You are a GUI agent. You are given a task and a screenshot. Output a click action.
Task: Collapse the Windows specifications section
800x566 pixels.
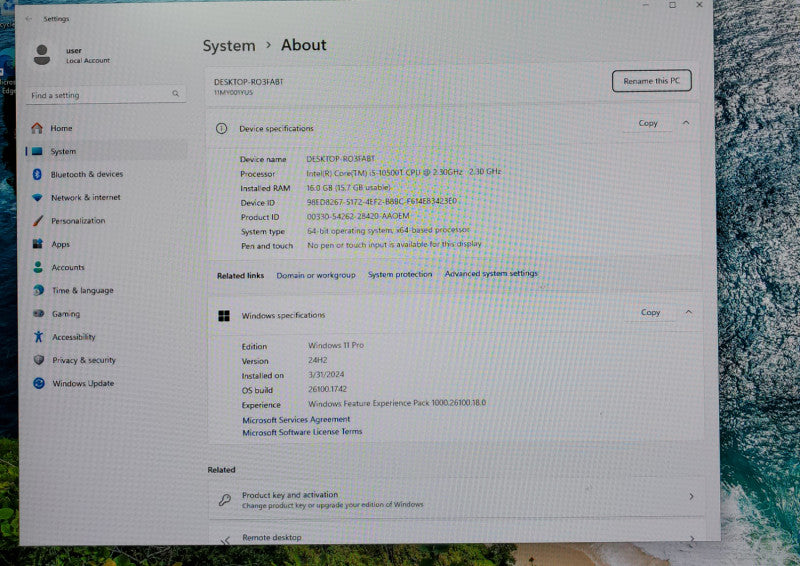(x=689, y=312)
